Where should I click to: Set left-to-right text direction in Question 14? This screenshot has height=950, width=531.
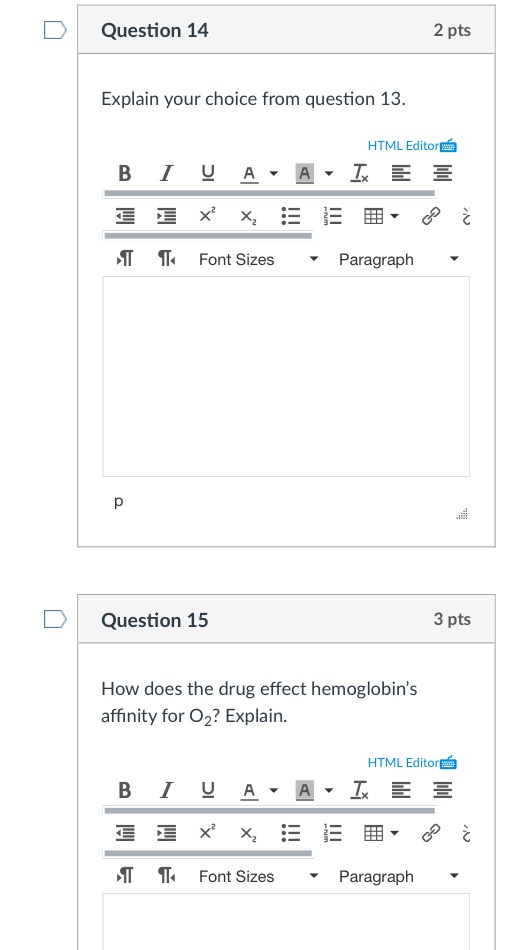tap(124, 259)
